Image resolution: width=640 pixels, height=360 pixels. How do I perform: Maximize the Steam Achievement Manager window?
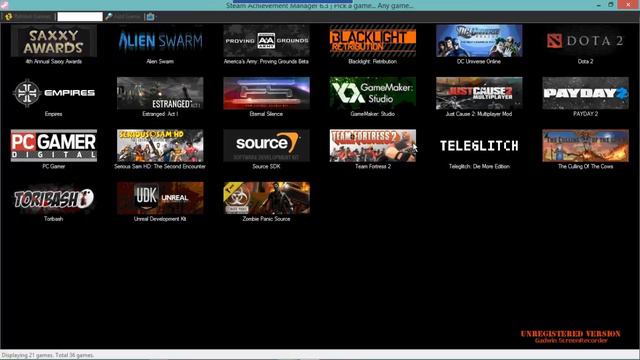click(611, 5)
